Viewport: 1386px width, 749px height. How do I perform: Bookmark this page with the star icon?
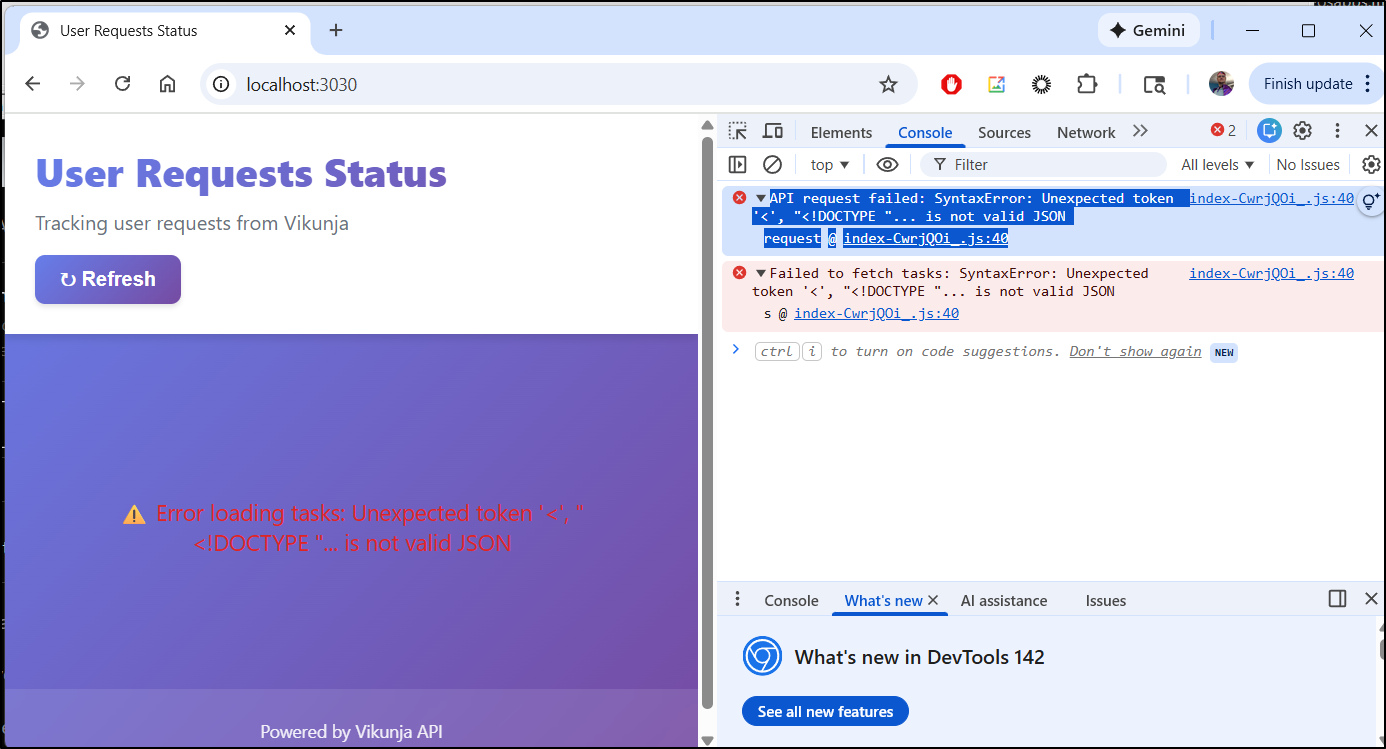[x=888, y=85]
